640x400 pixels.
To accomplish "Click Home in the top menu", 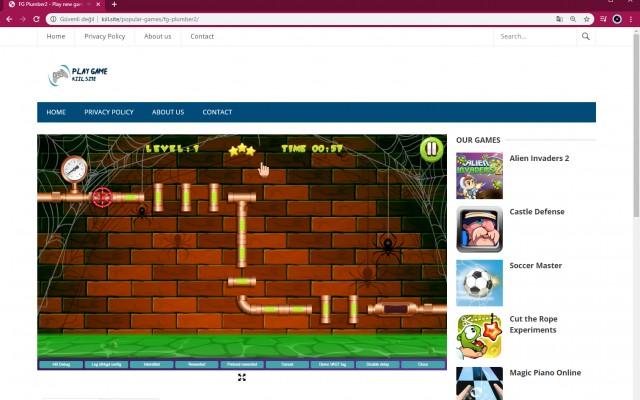I will coord(56,36).
